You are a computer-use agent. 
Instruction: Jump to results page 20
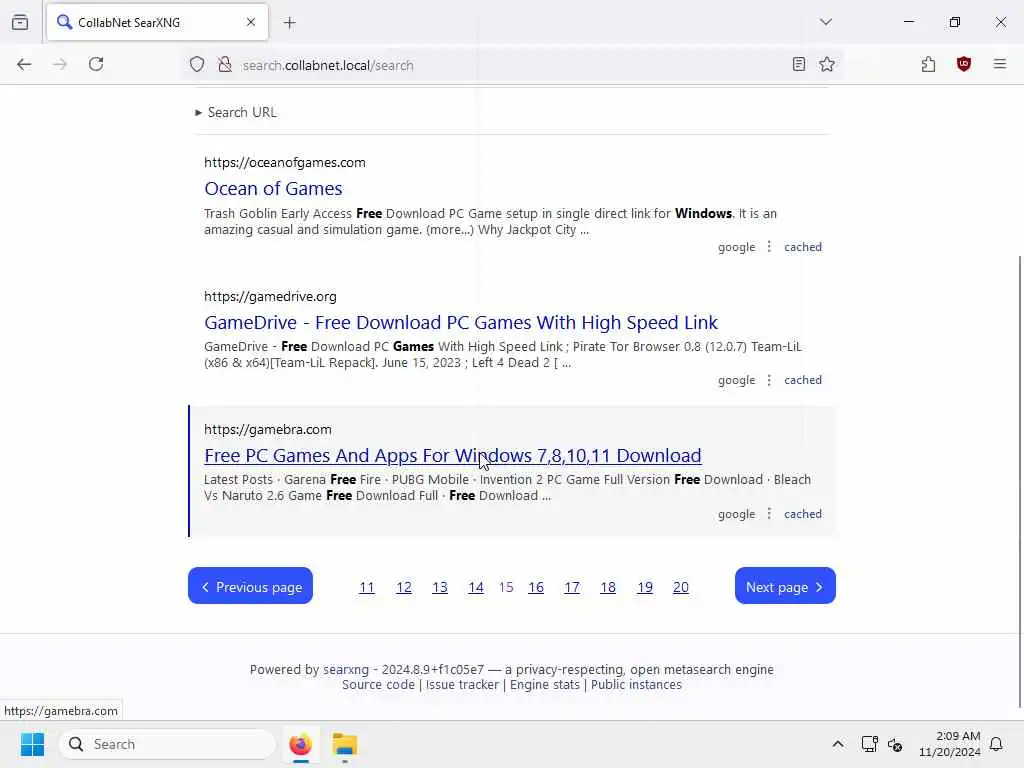pos(680,587)
